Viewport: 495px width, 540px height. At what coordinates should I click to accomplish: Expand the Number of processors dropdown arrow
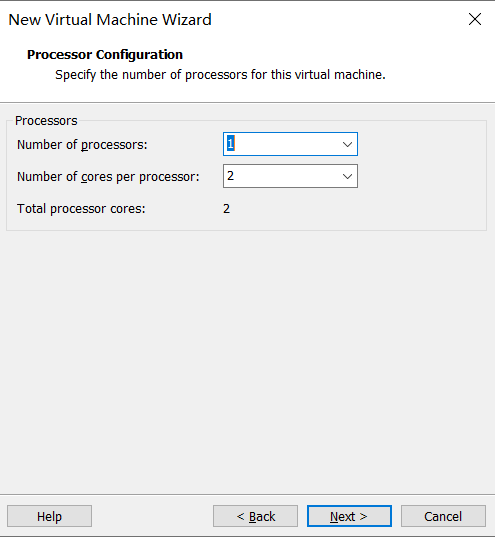click(347, 144)
